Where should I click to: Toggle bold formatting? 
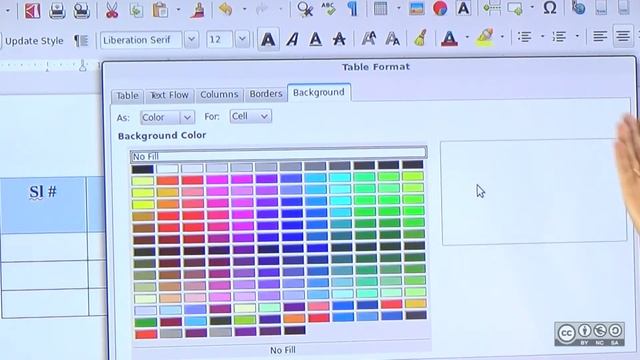pos(268,40)
